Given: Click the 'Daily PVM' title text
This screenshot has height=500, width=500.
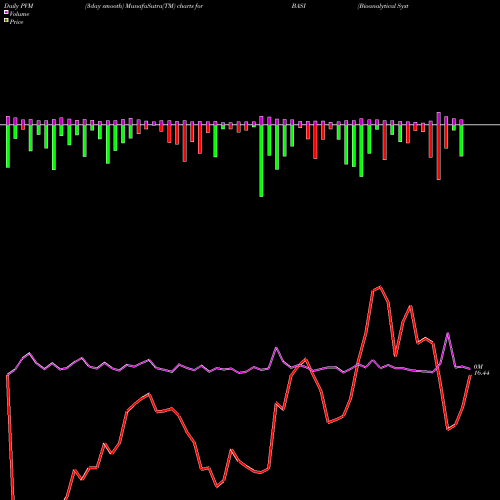Looking at the screenshot, I should tap(19, 6).
